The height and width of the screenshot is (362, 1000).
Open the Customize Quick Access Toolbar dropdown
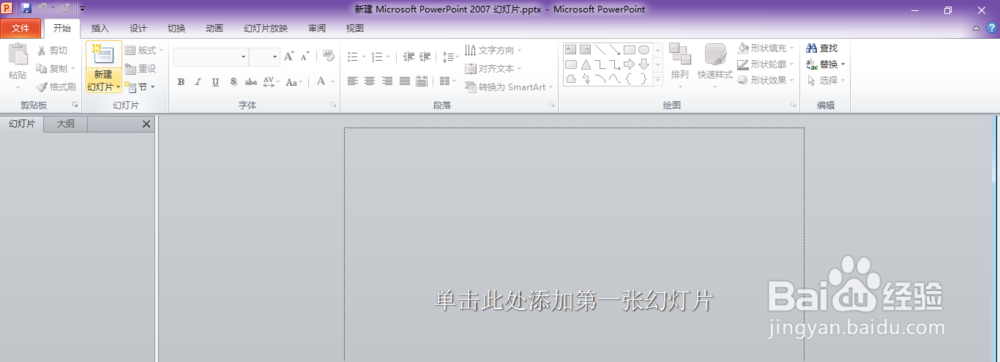(x=82, y=9)
